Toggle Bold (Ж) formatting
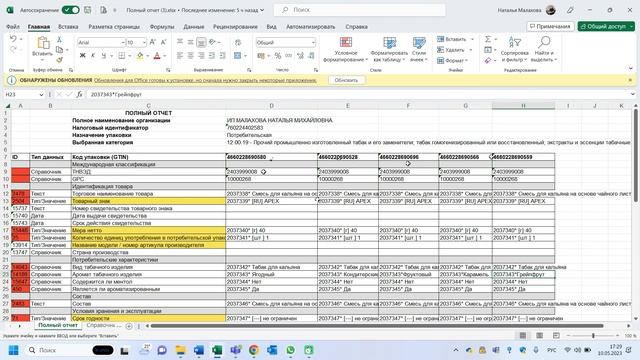 [x=82, y=56]
